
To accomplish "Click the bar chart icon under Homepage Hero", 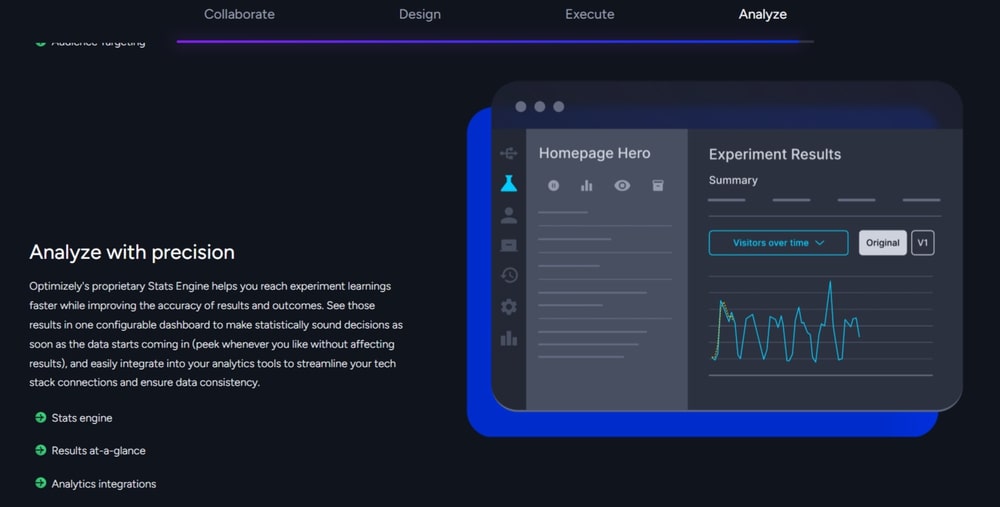I will (x=586, y=186).
